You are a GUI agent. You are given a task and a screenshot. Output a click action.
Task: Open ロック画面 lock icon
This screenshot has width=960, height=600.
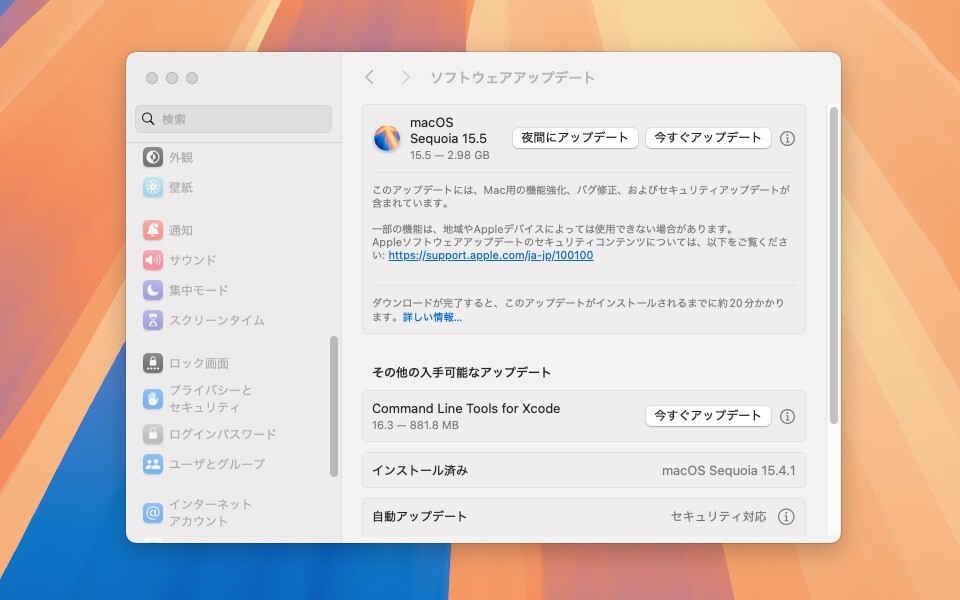click(152, 363)
